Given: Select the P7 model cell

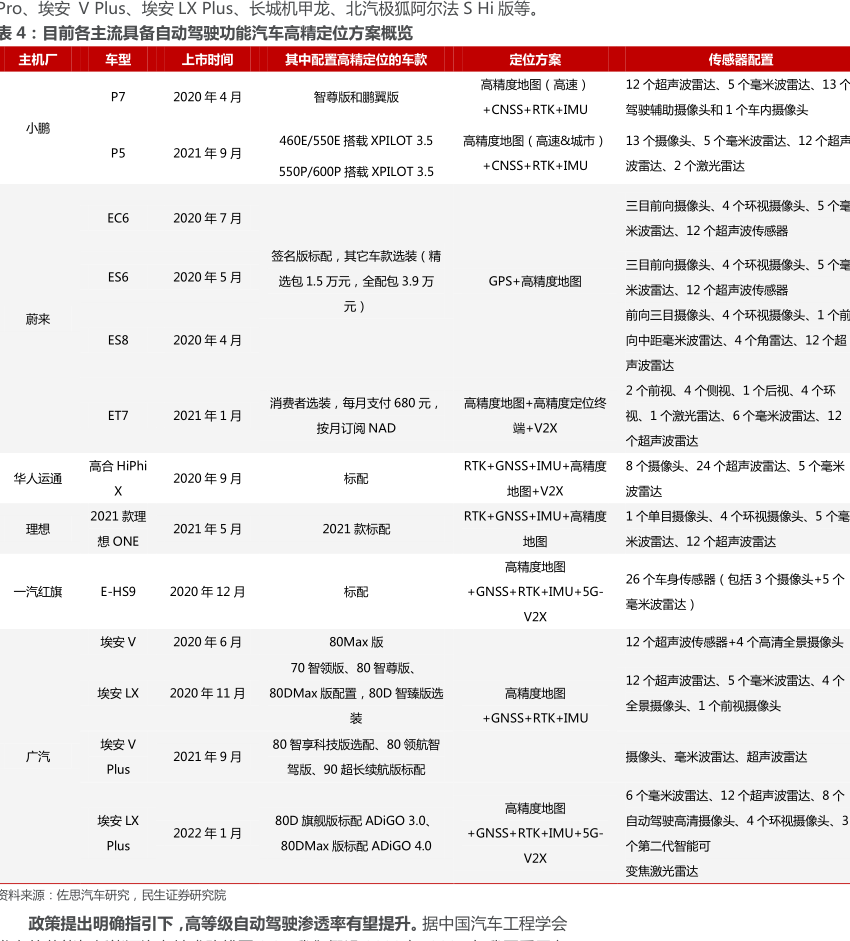Looking at the screenshot, I should (118, 97).
